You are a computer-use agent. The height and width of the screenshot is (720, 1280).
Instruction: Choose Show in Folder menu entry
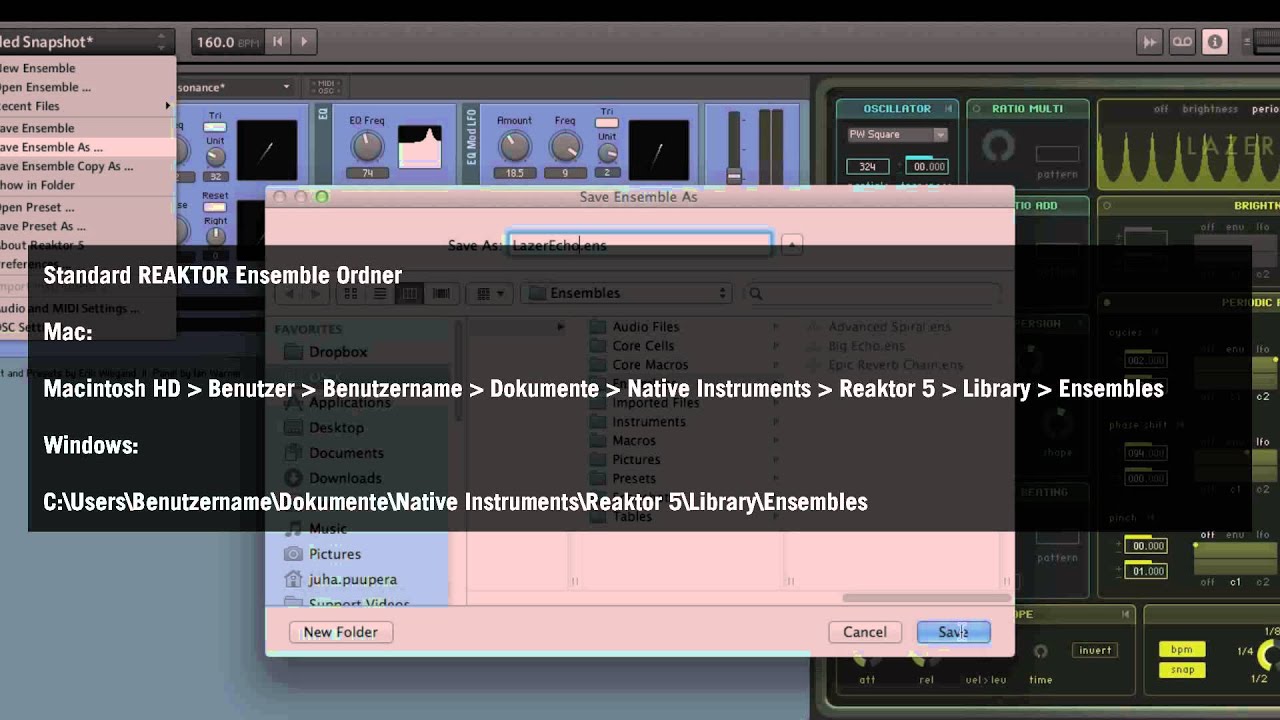(87, 185)
